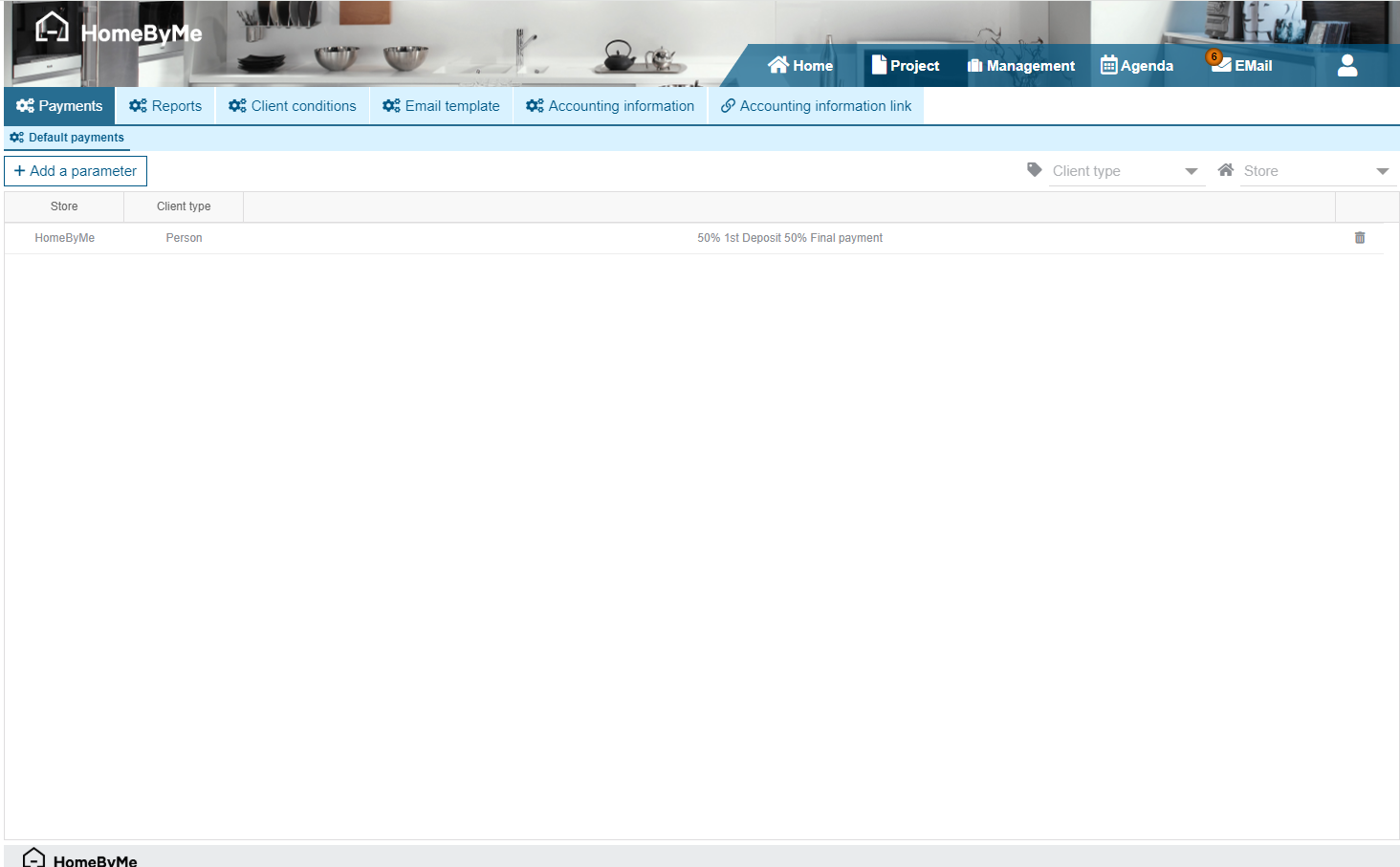The width and height of the screenshot is (1400, 867).
Task: Open the Client conditions tab
Action: tap(293, 106)
